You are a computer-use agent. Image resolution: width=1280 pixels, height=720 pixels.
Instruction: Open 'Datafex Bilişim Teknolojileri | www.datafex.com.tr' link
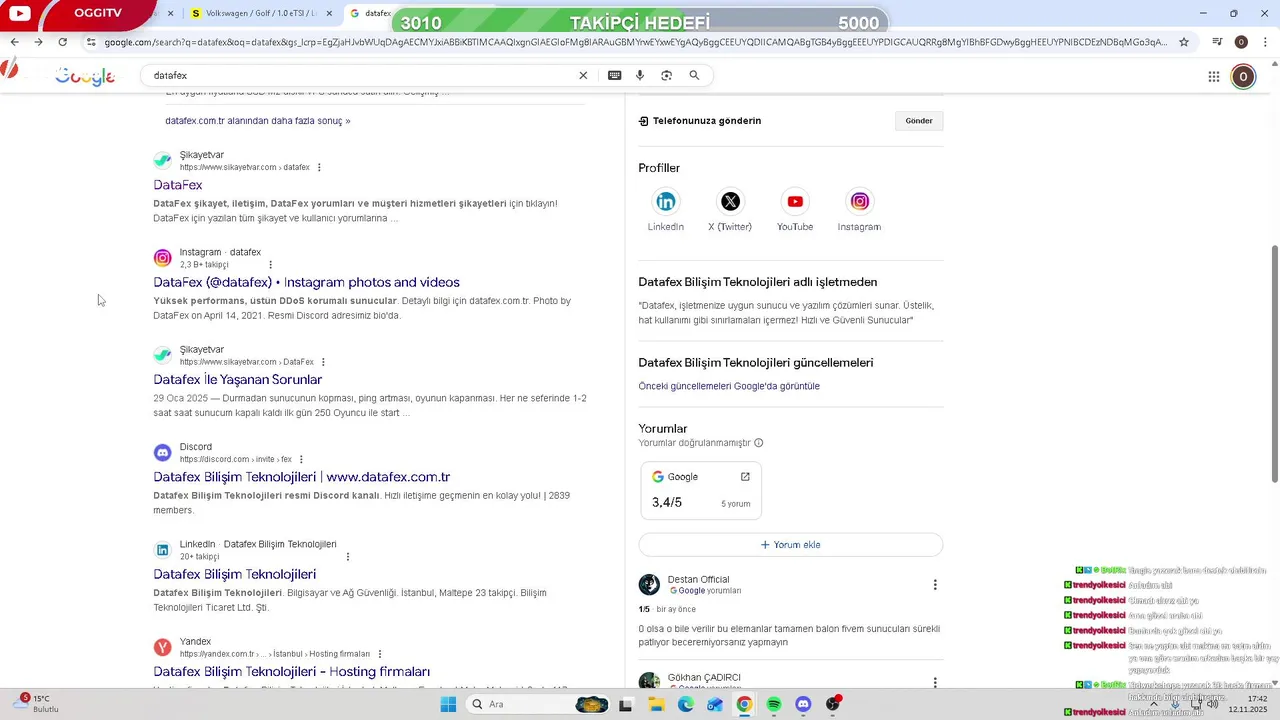tap(302, 477)
